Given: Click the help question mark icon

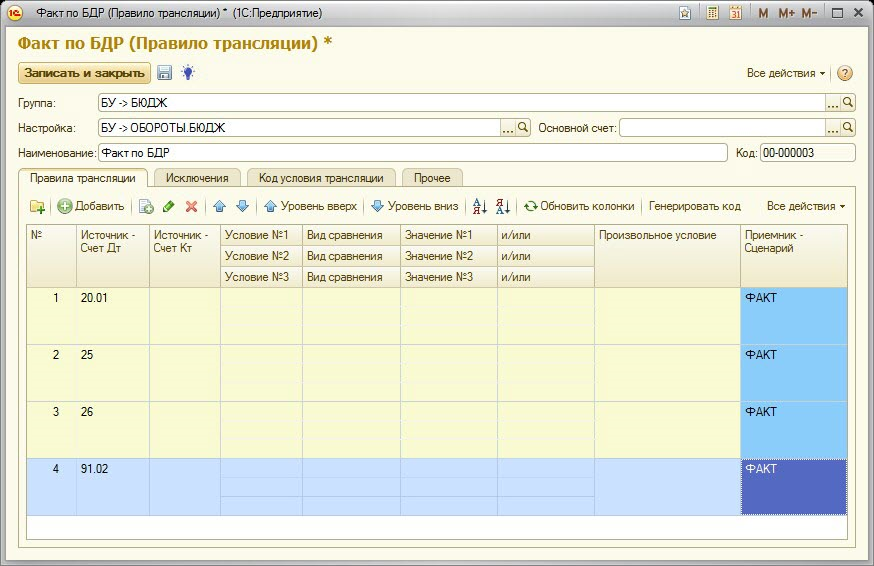Looking at the screenshot, I should [845, 74].
